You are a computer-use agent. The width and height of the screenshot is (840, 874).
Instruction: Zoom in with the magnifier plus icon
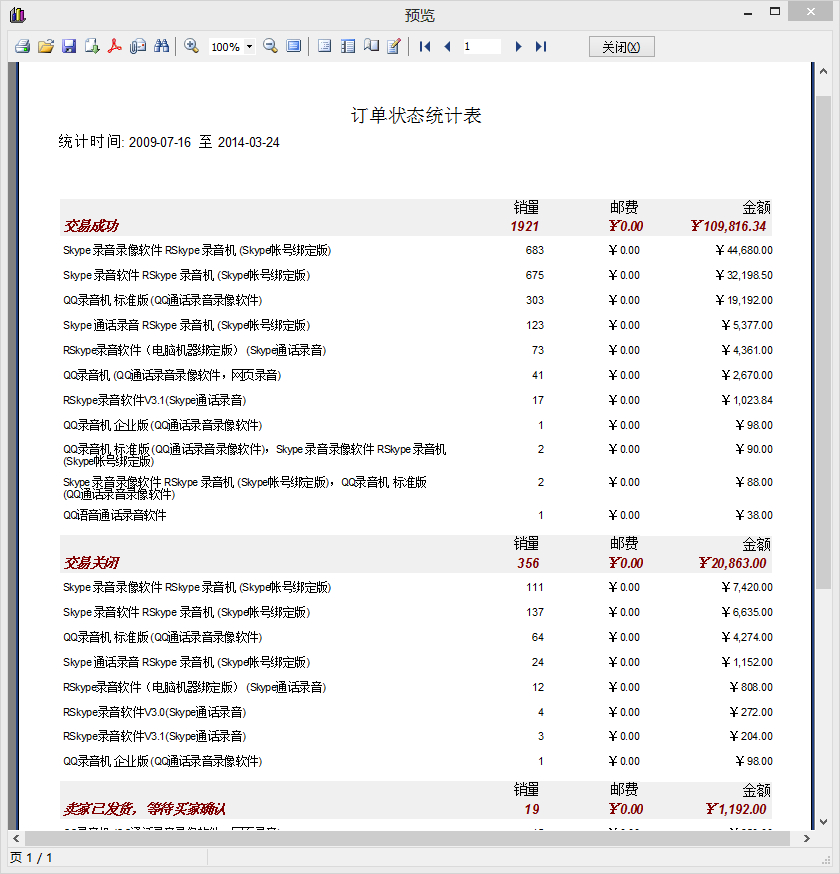(191, 46)
